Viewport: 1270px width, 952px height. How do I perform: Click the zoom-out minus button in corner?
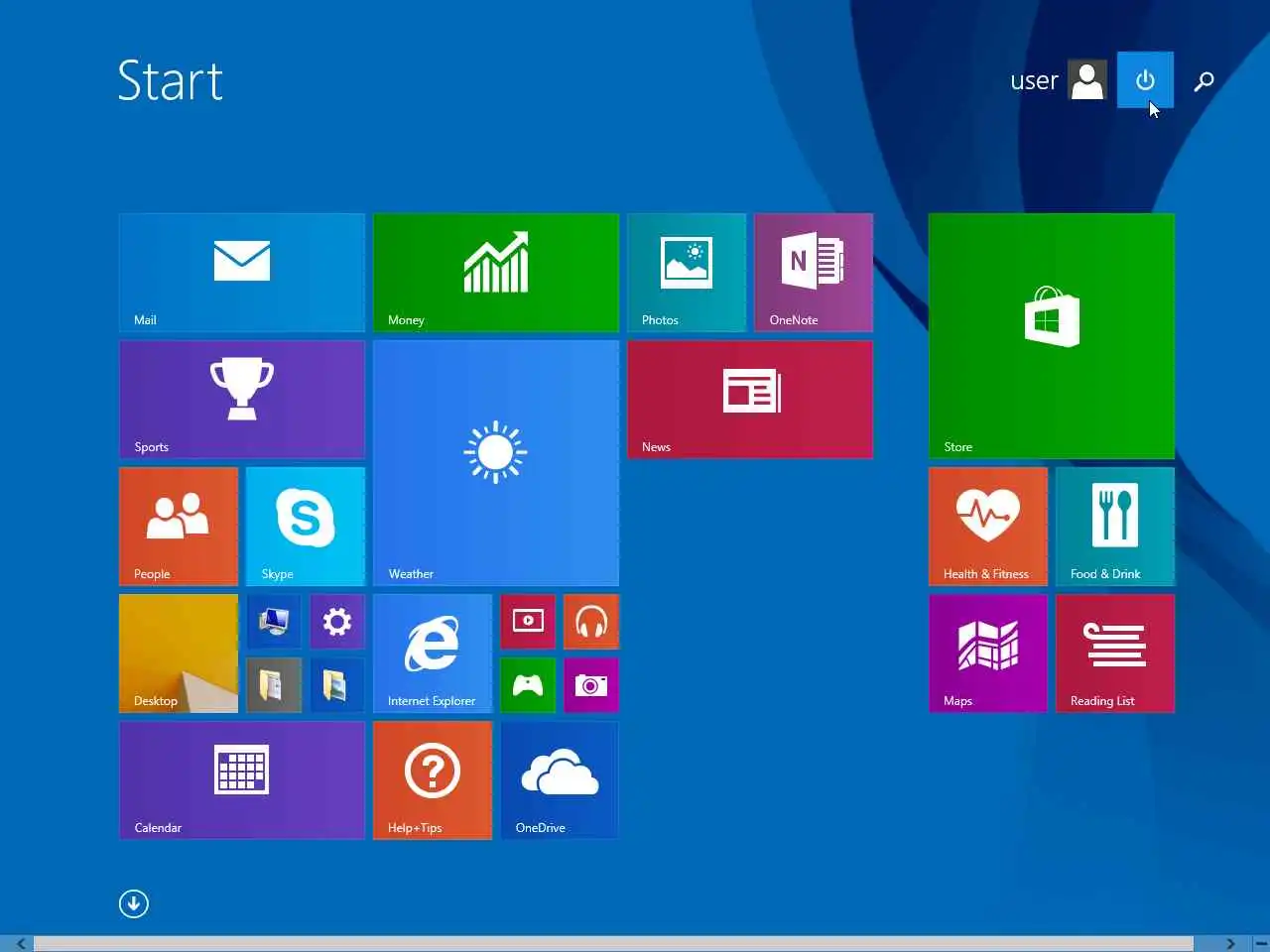click(1260, 943)
